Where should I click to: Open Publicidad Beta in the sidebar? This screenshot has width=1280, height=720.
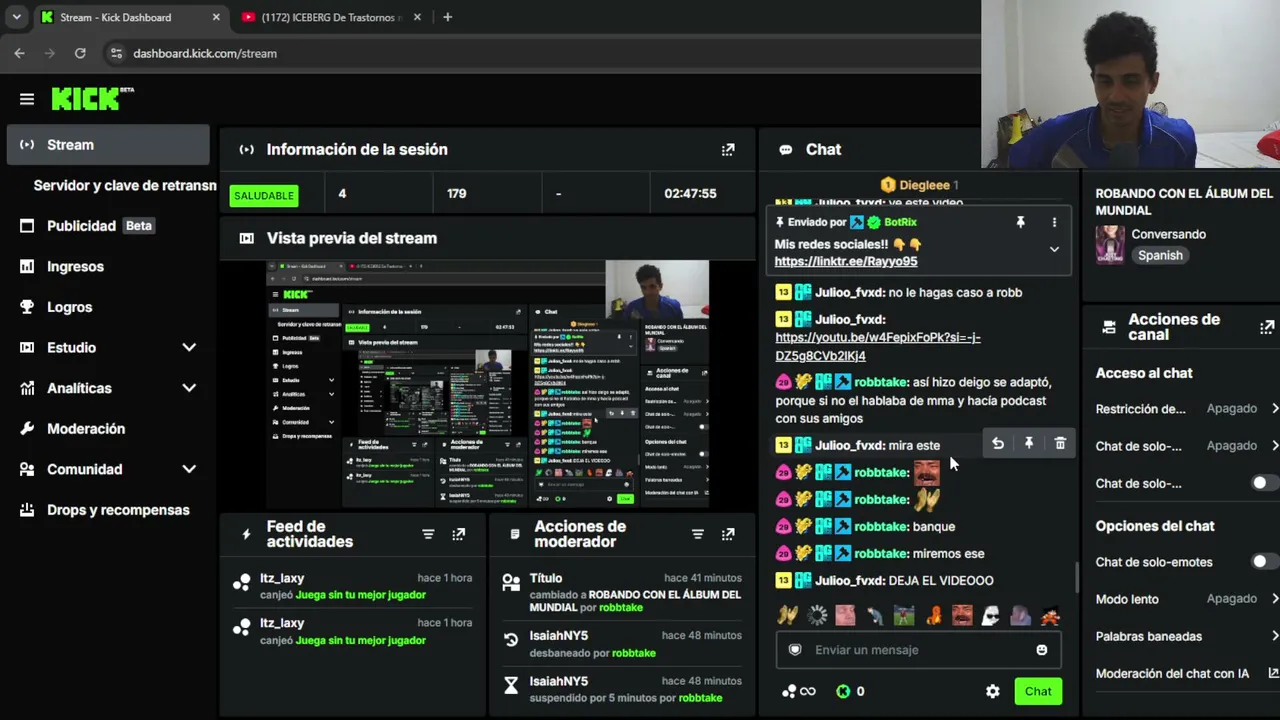click(x=108, y=226)
